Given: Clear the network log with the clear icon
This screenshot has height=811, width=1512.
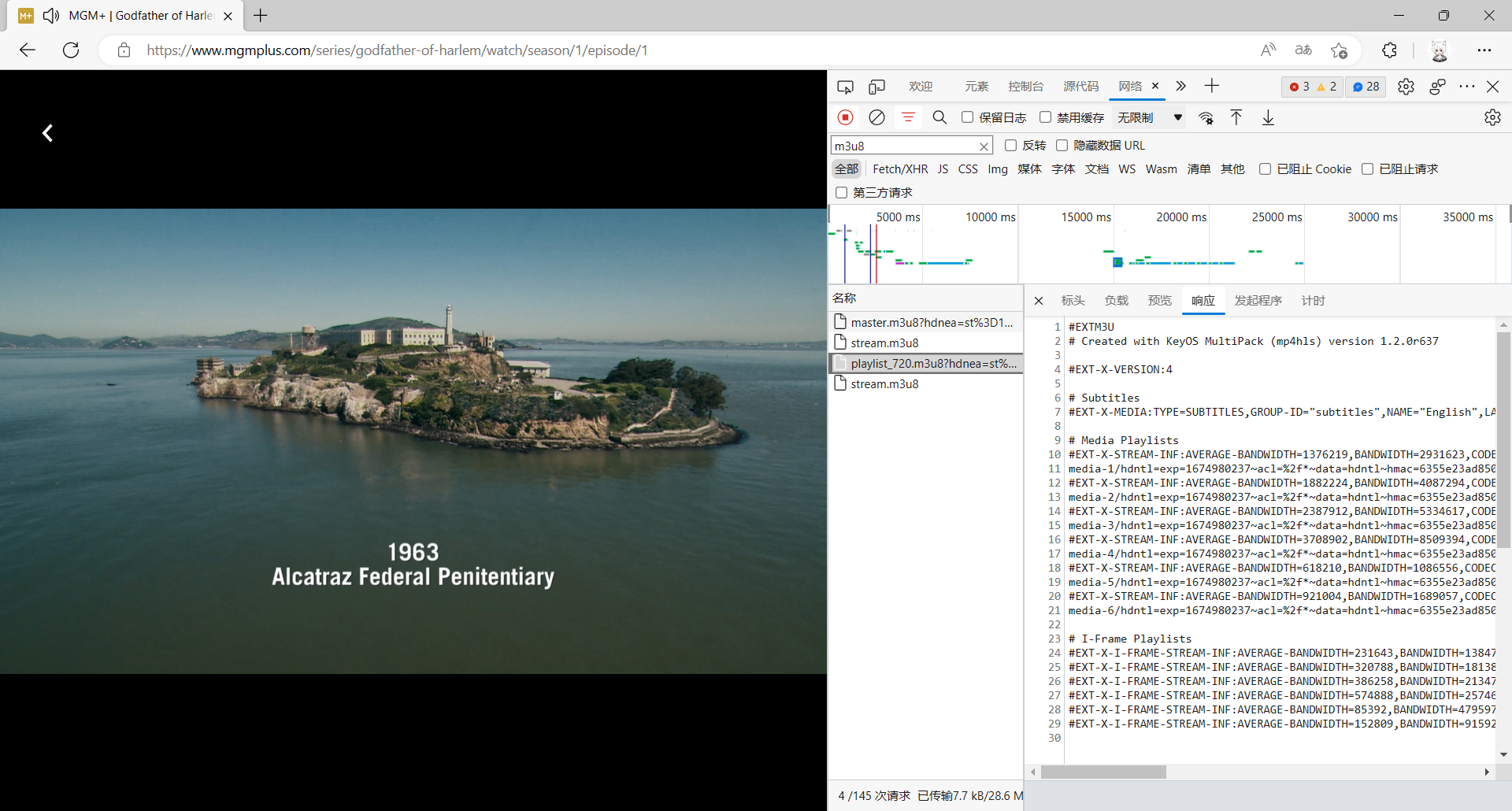Looking at the screenshot, I should [876, 117].
